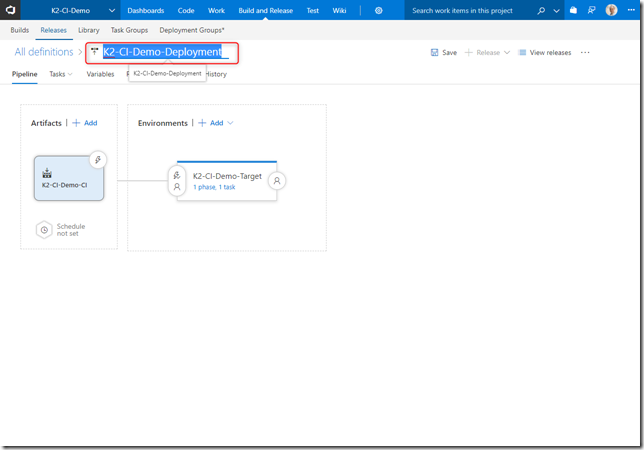
Task: Select the History tab
Action: pos(216,74)
